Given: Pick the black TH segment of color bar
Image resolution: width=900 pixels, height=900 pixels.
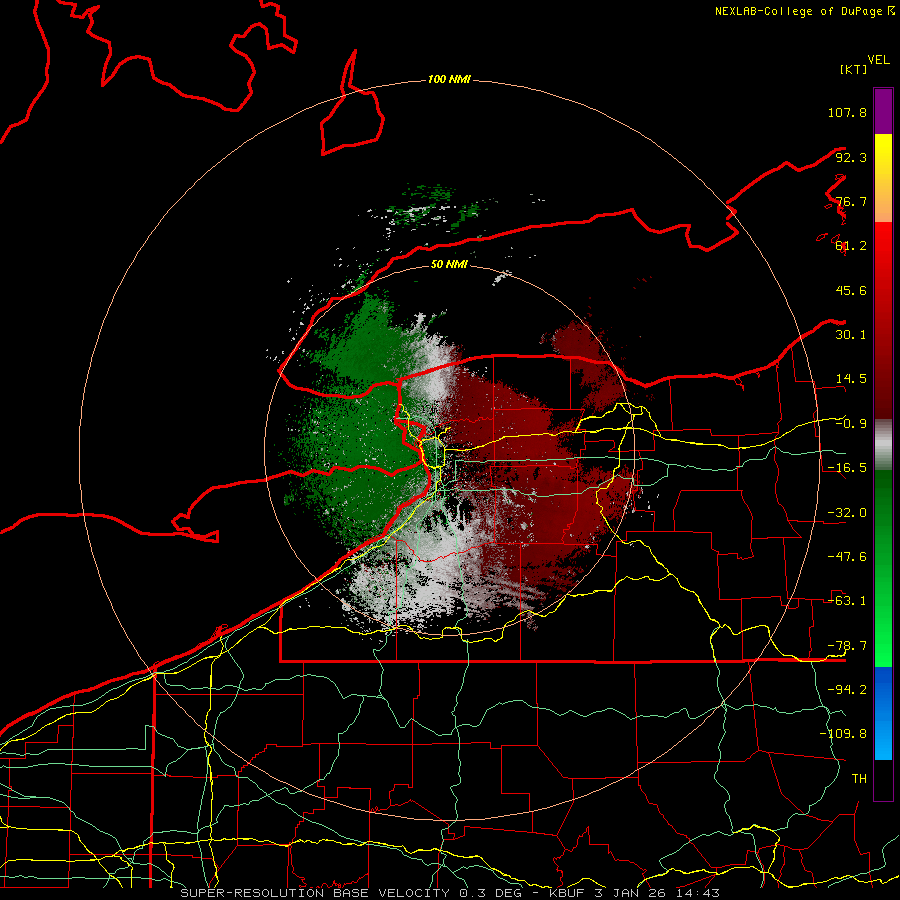Looking at the screenshot, I should point(883,779).
